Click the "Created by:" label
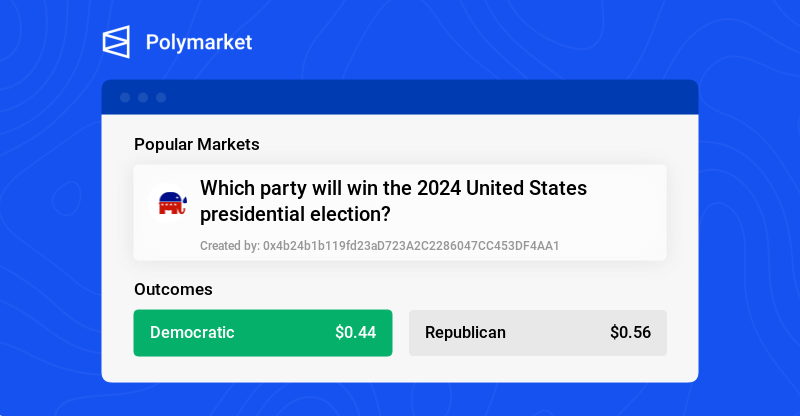Image resolution: width=800 pixels, height=420 pixels. tap(229, 245)
